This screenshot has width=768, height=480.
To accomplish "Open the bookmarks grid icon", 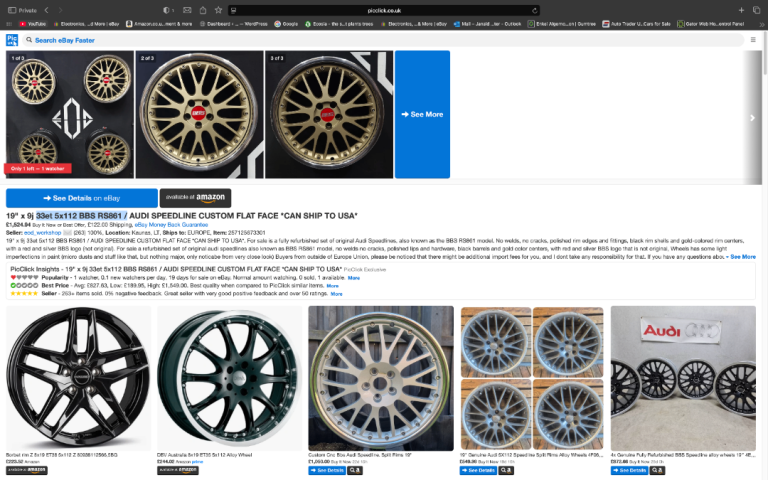I will pyautogui.click(x=9, y=24).
